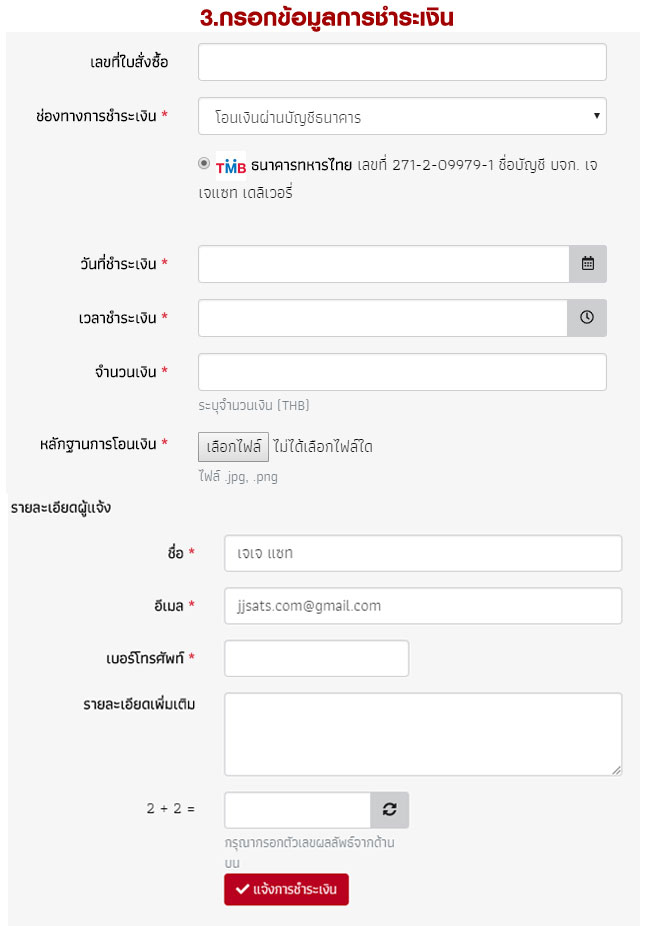
Task: Click the checkmark icon on submit button
Action: tap(241, 889)
